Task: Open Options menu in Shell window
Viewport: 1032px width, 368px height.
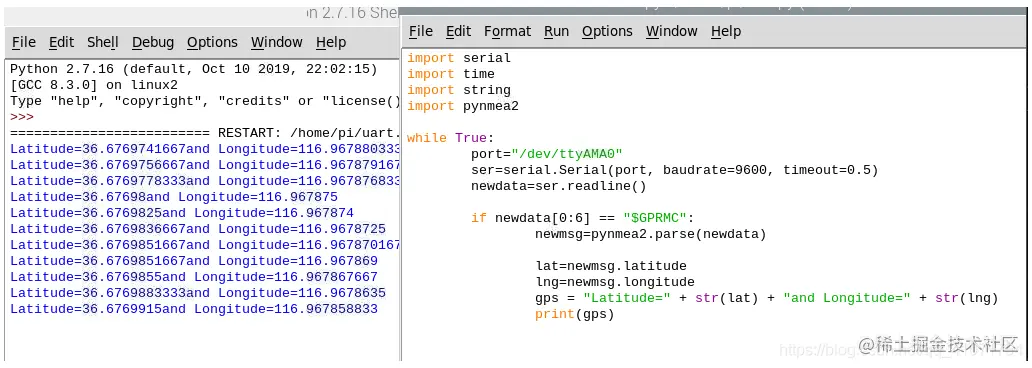Action: click(212, 43)
